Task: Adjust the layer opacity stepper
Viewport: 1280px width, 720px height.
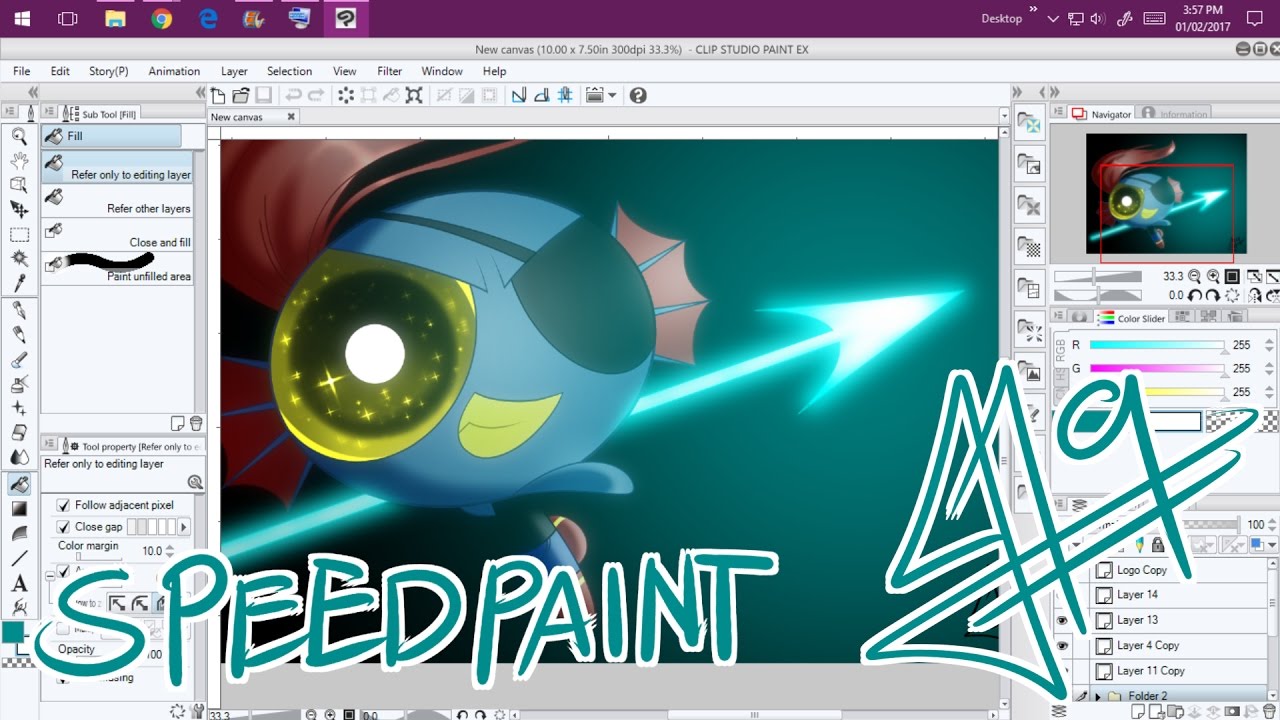Action: tap(1272, 524)
